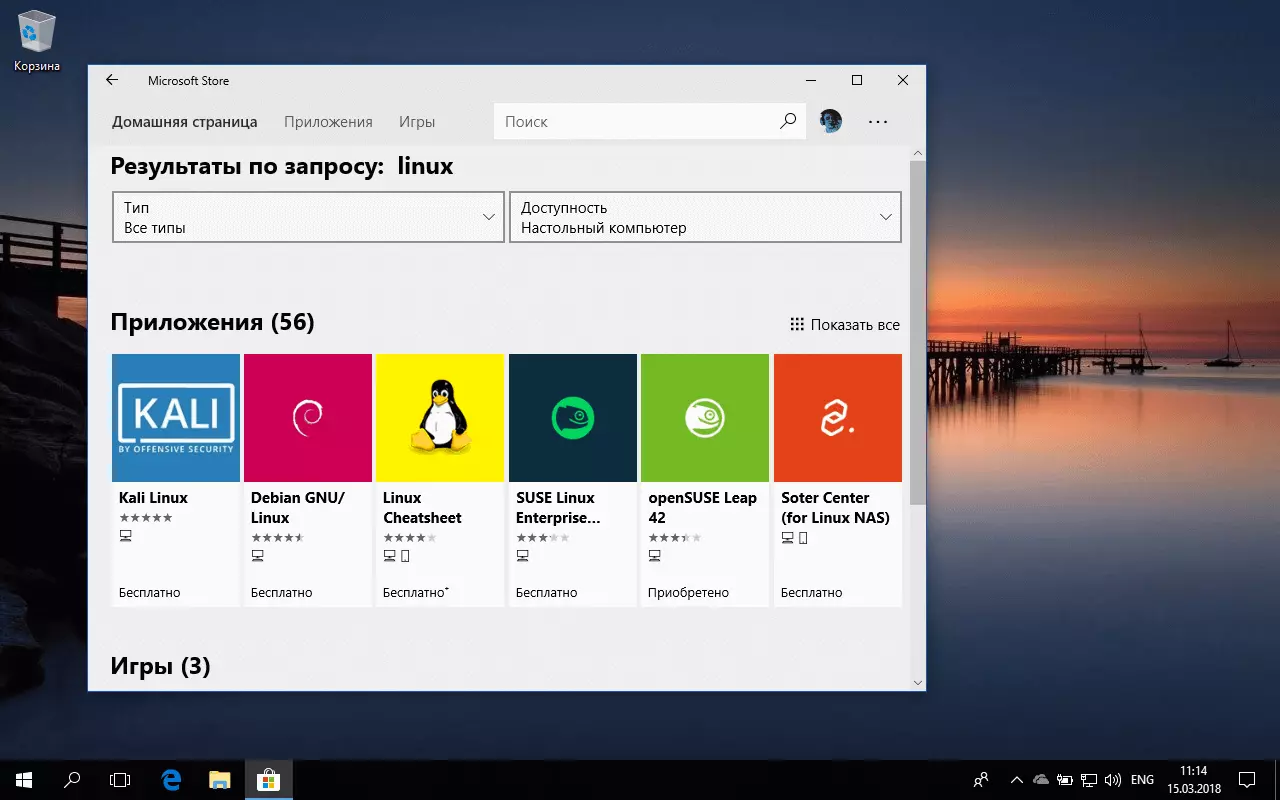1280x800 pixels.
Task: Click the OneDrive cloud tray icon
Action: [1040, 779]
